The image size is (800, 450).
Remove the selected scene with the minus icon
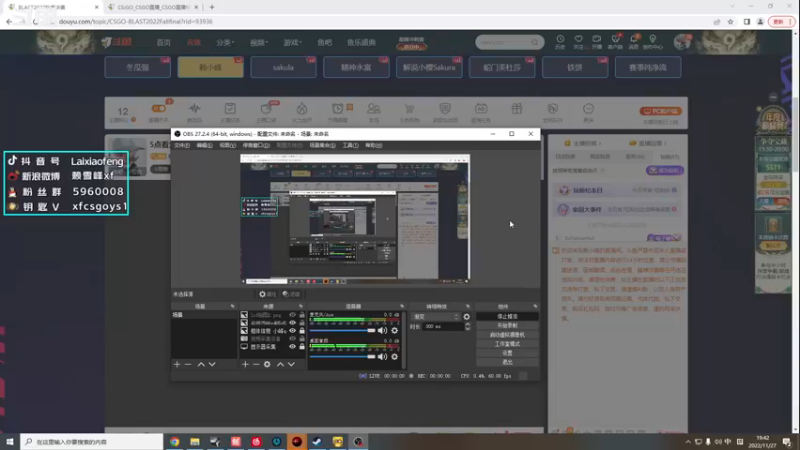coord(188,364)
